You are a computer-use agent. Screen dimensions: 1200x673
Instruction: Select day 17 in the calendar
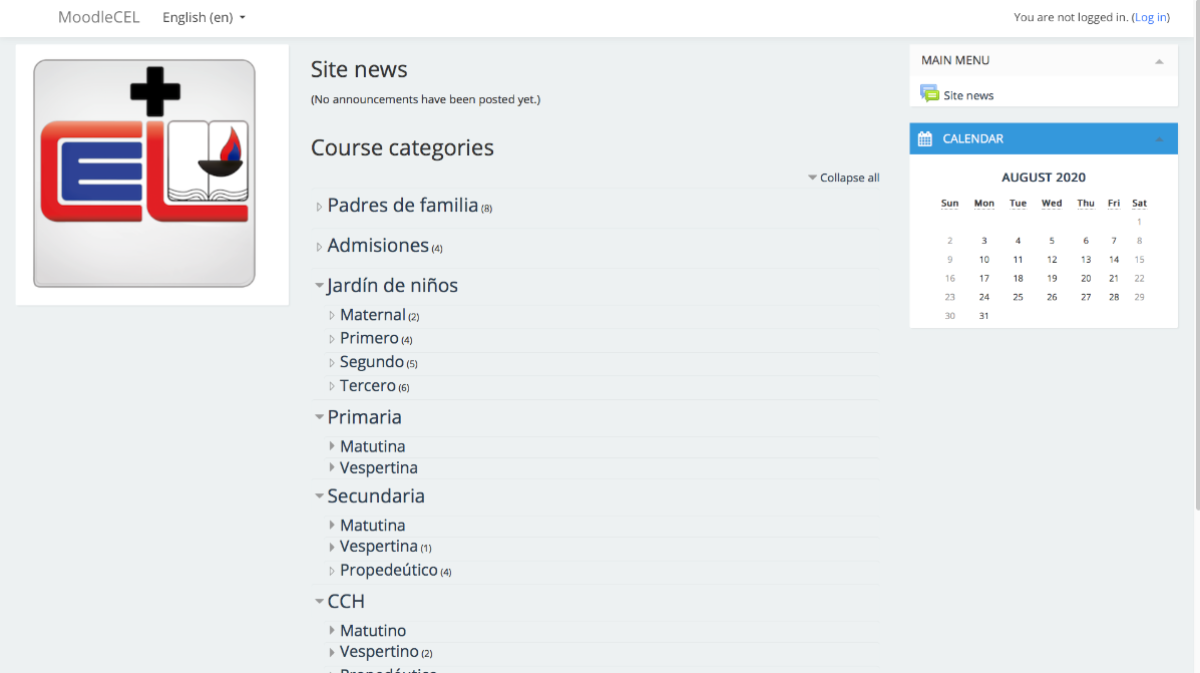click(x=984, y=278)
